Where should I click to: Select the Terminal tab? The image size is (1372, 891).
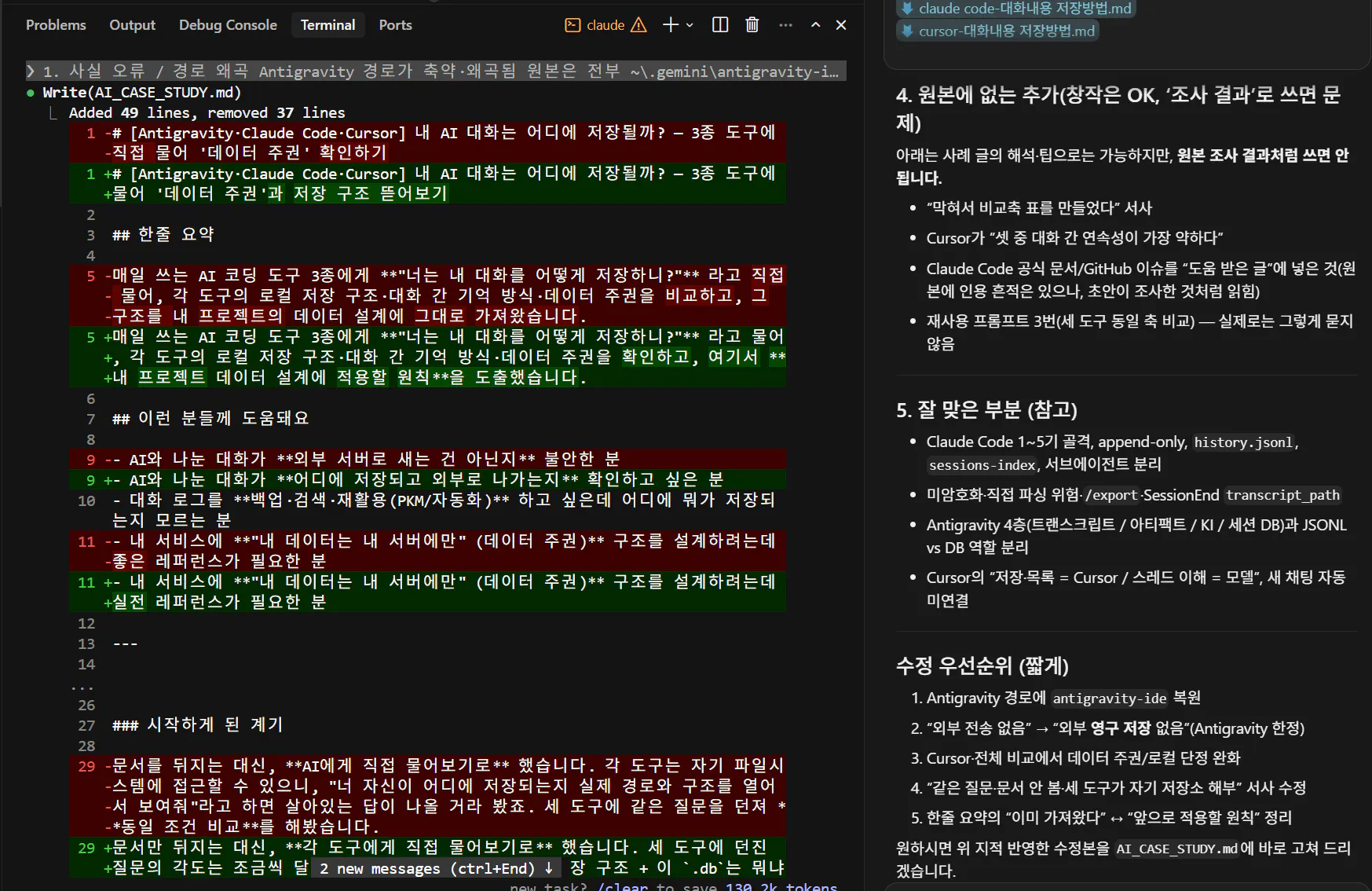click(x=327, y=25)
